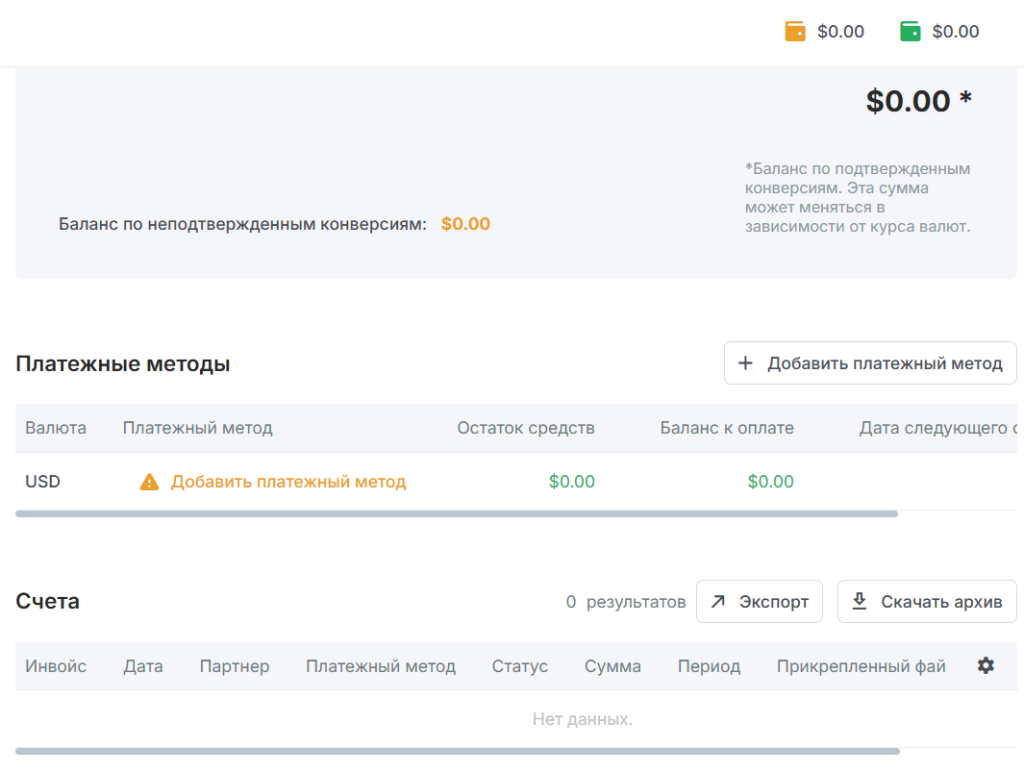Click the Сумма column header
Screen dimensions: 1024x773
(x=613, y=666)
